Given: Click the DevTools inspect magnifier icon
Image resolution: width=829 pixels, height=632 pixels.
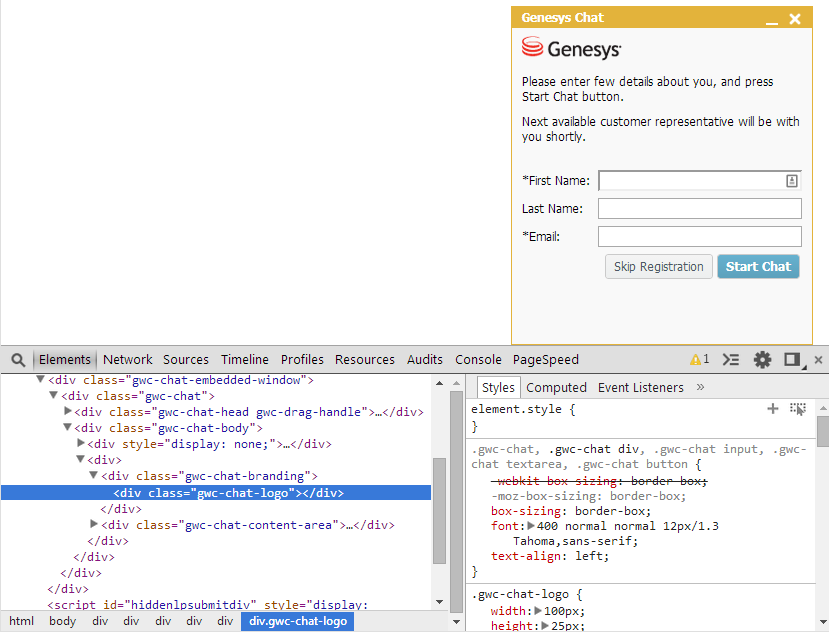Looking at the screenshot, I should coord(18,360).
